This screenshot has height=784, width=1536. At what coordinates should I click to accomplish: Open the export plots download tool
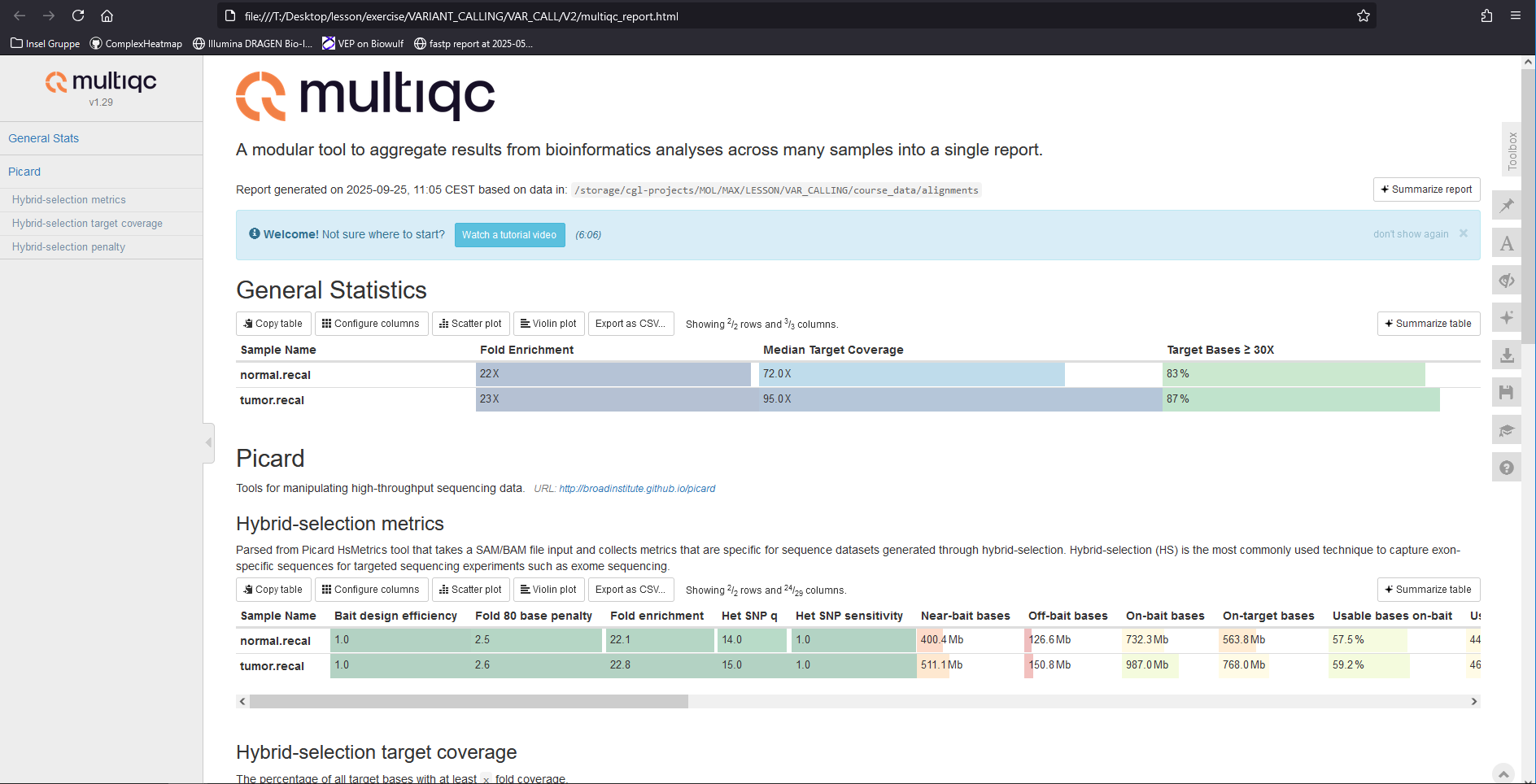coord(1507,355)
